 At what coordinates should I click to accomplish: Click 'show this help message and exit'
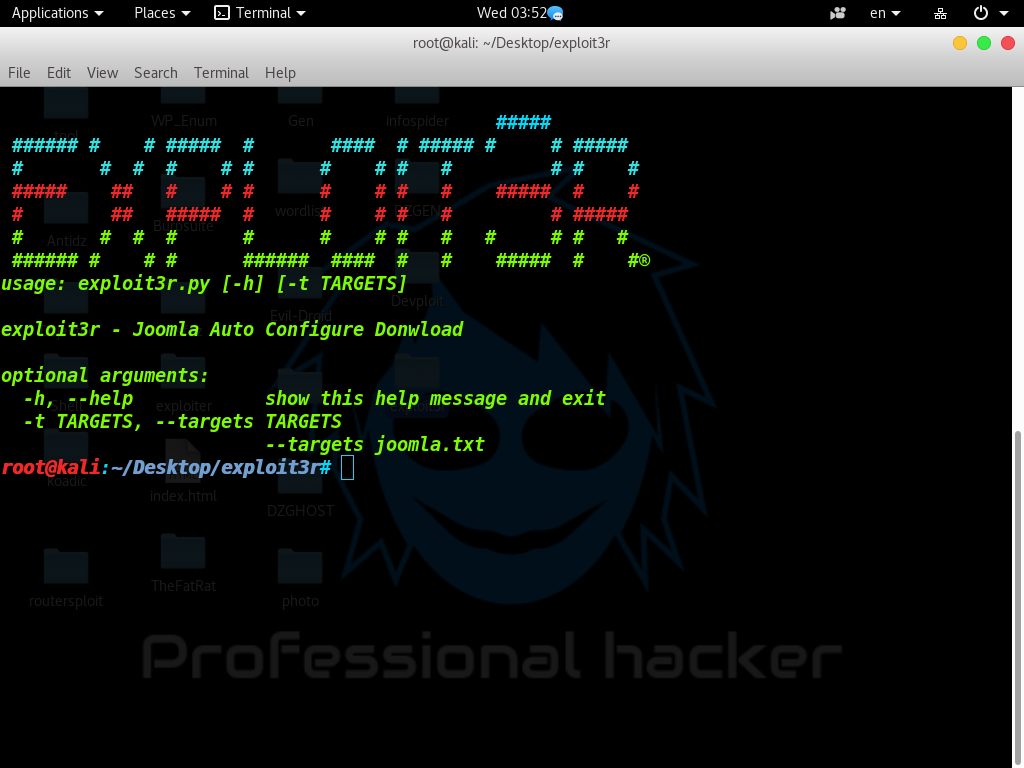point(436,398)
